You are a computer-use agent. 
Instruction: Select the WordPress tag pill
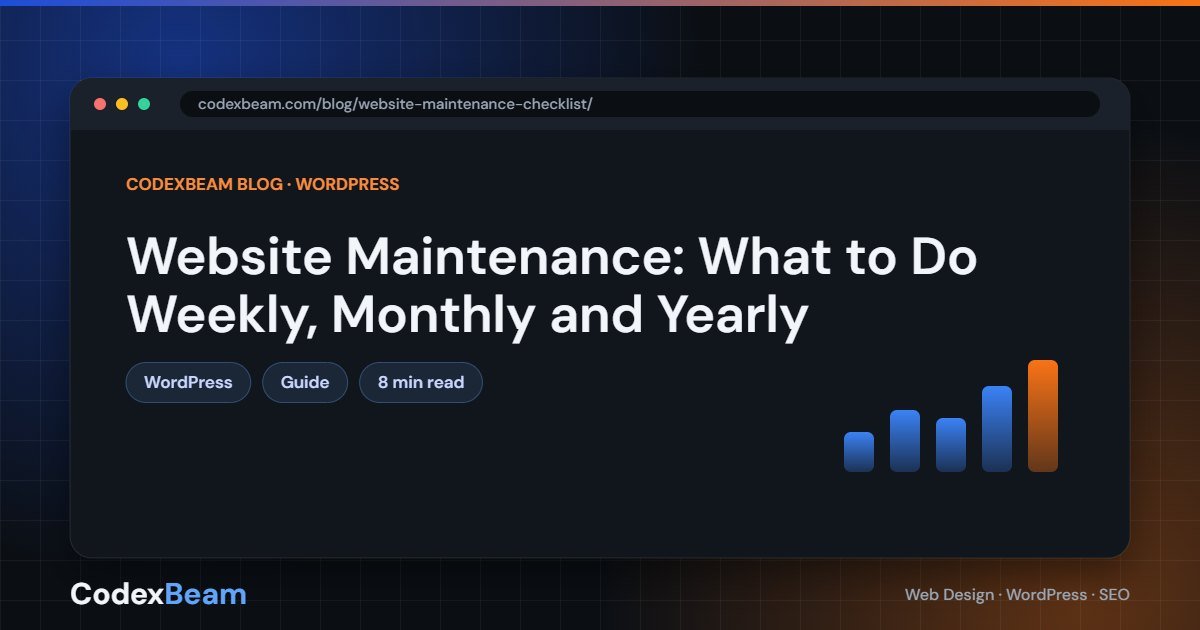tap(188, 382)
